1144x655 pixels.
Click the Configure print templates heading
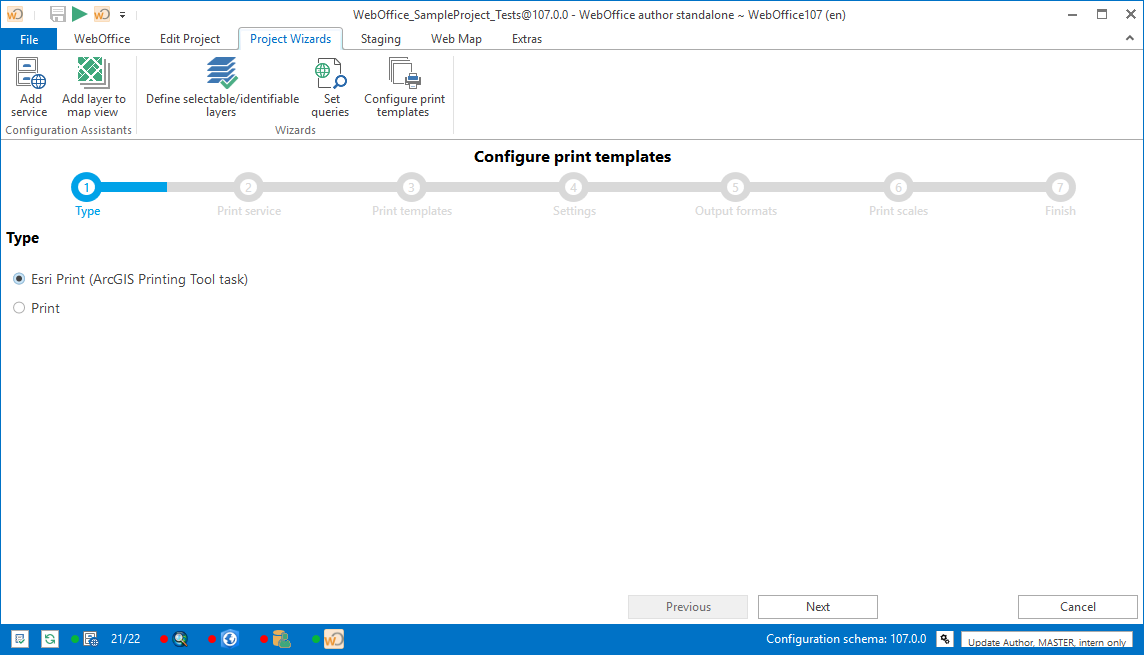[x=572, y=157]
